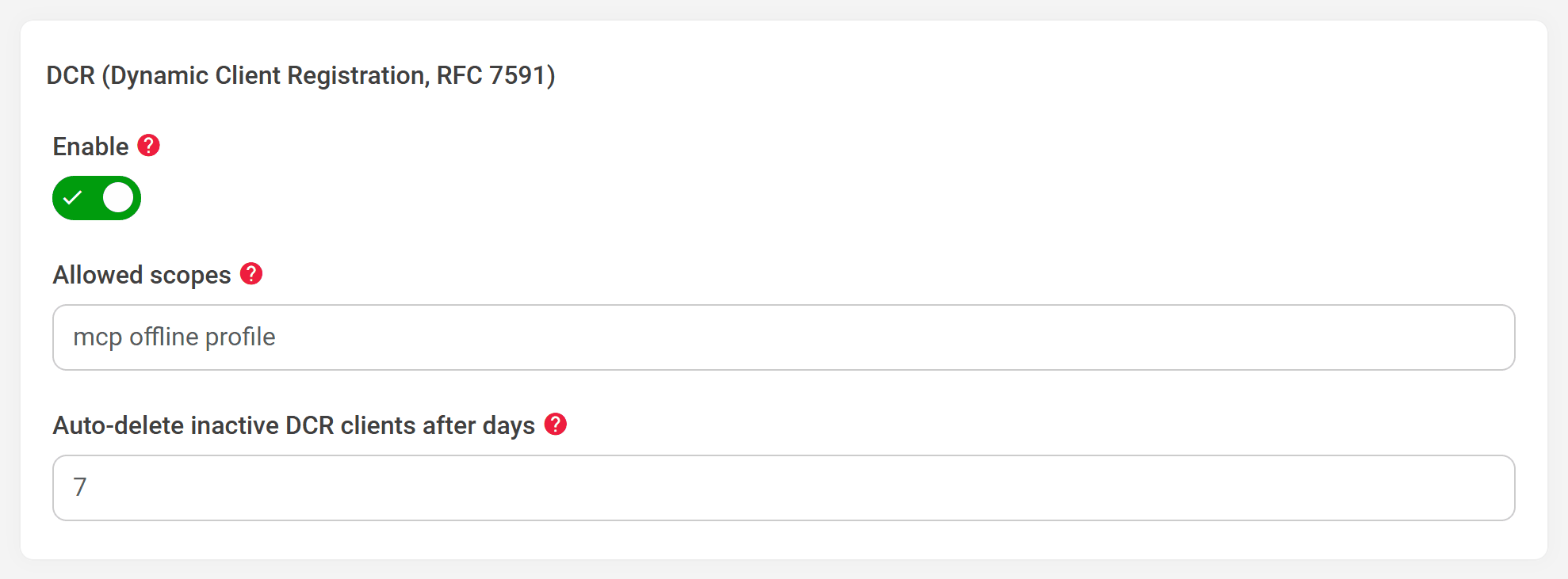The image size is (1568, 579).
Task: Click 'Auto-delete inactive DCR clients after days' label
Action: [294, 425]
